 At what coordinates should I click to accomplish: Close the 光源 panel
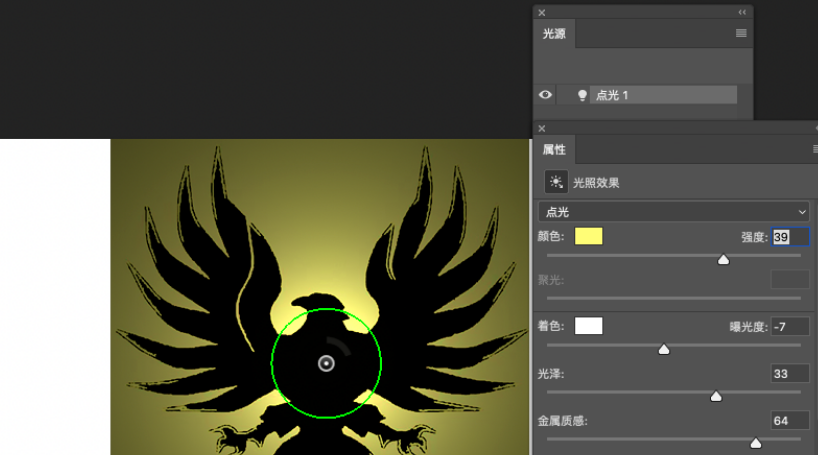point(542,13)
